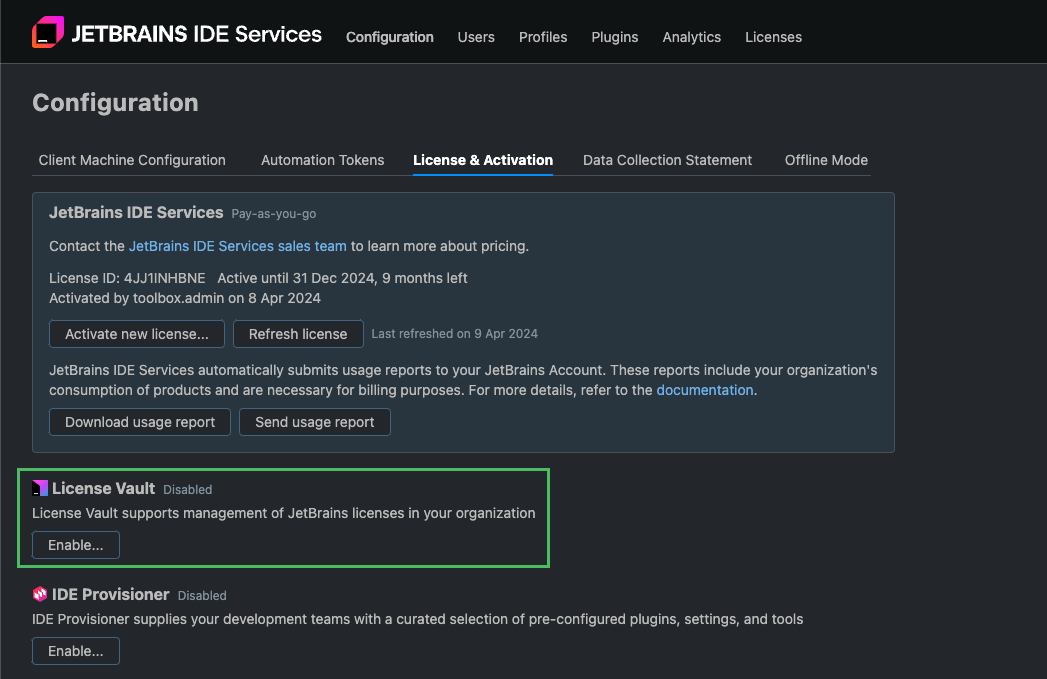Refresh the current license
This screenshot has height=679, width=1047.
[x=298, y=334]
